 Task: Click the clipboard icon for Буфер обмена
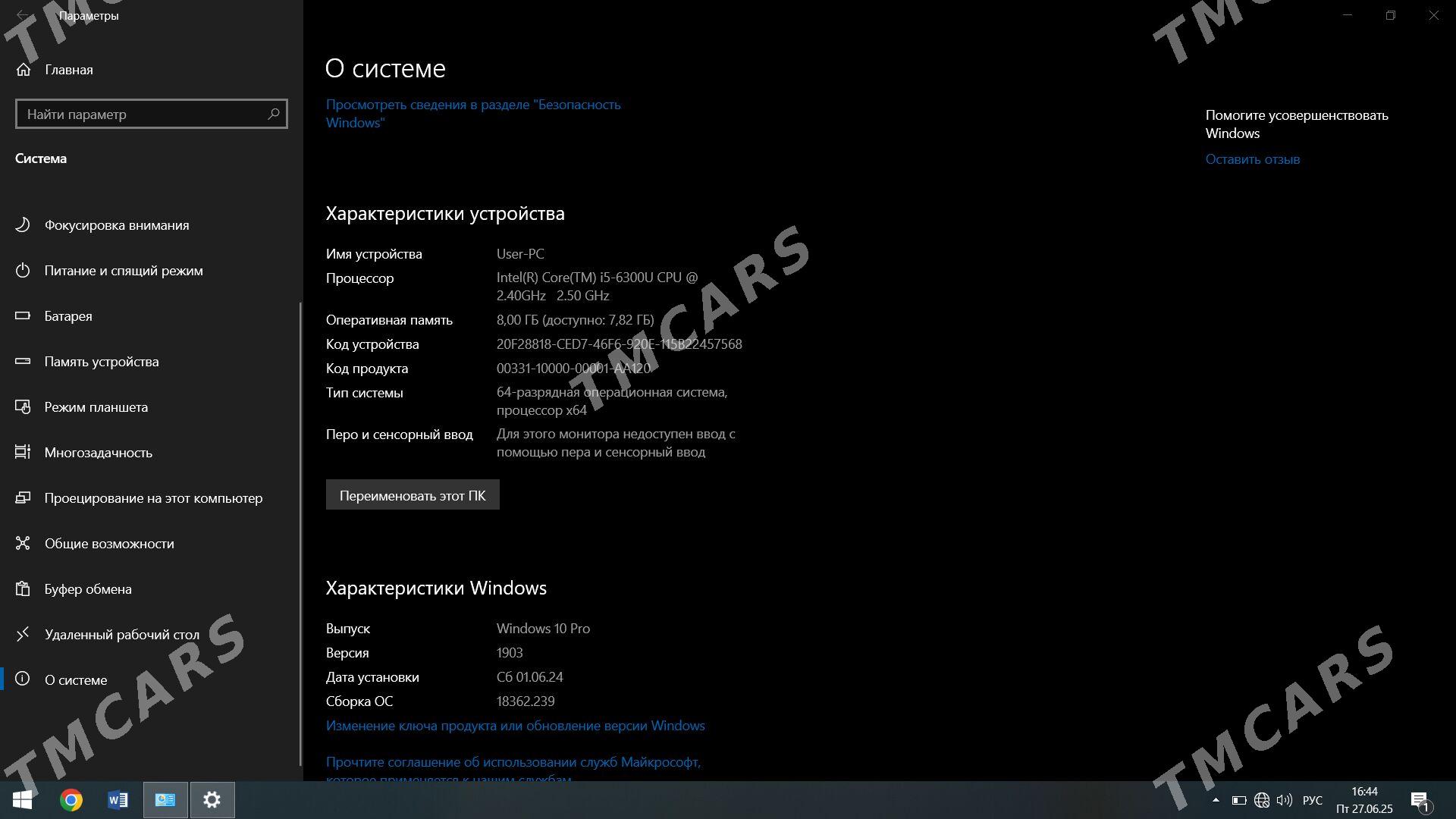pos(23,588)
